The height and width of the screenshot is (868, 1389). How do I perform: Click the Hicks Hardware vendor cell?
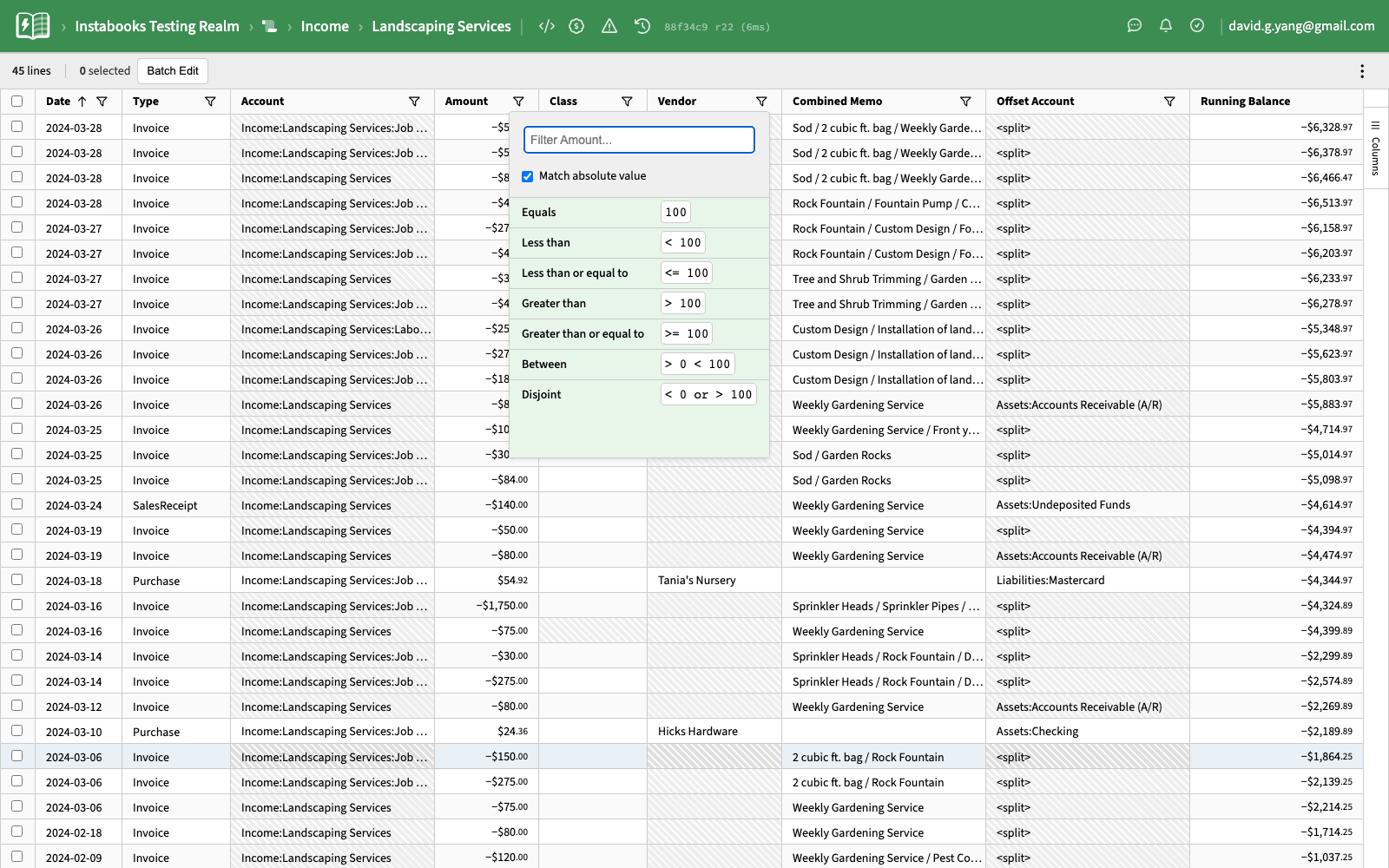(714, 732)
